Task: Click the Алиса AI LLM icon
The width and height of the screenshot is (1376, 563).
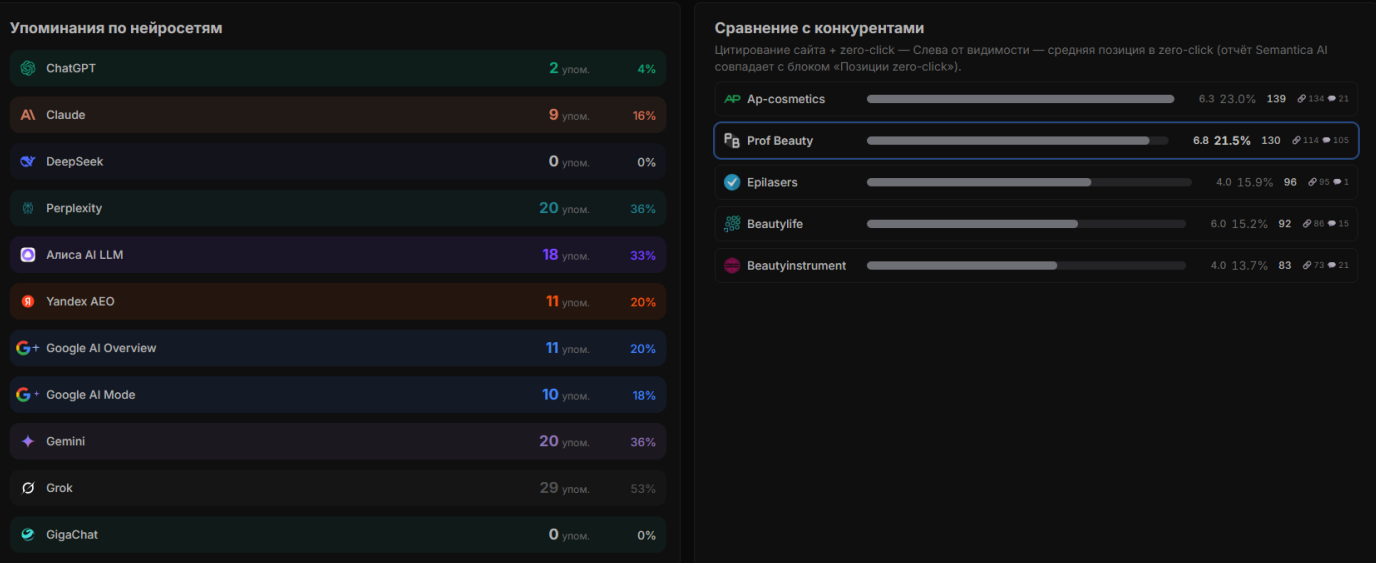Action: 28,255
